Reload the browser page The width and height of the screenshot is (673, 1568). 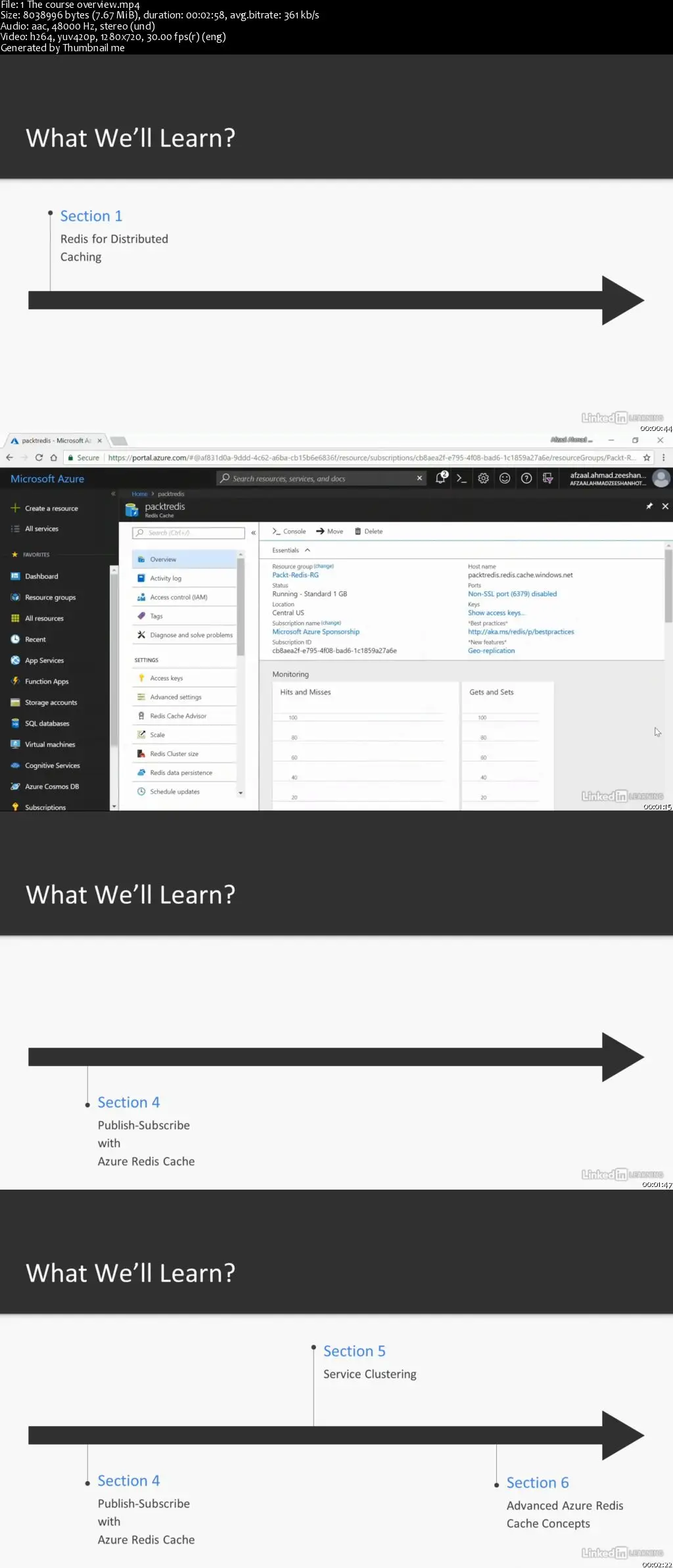click(x=39, y=458)
